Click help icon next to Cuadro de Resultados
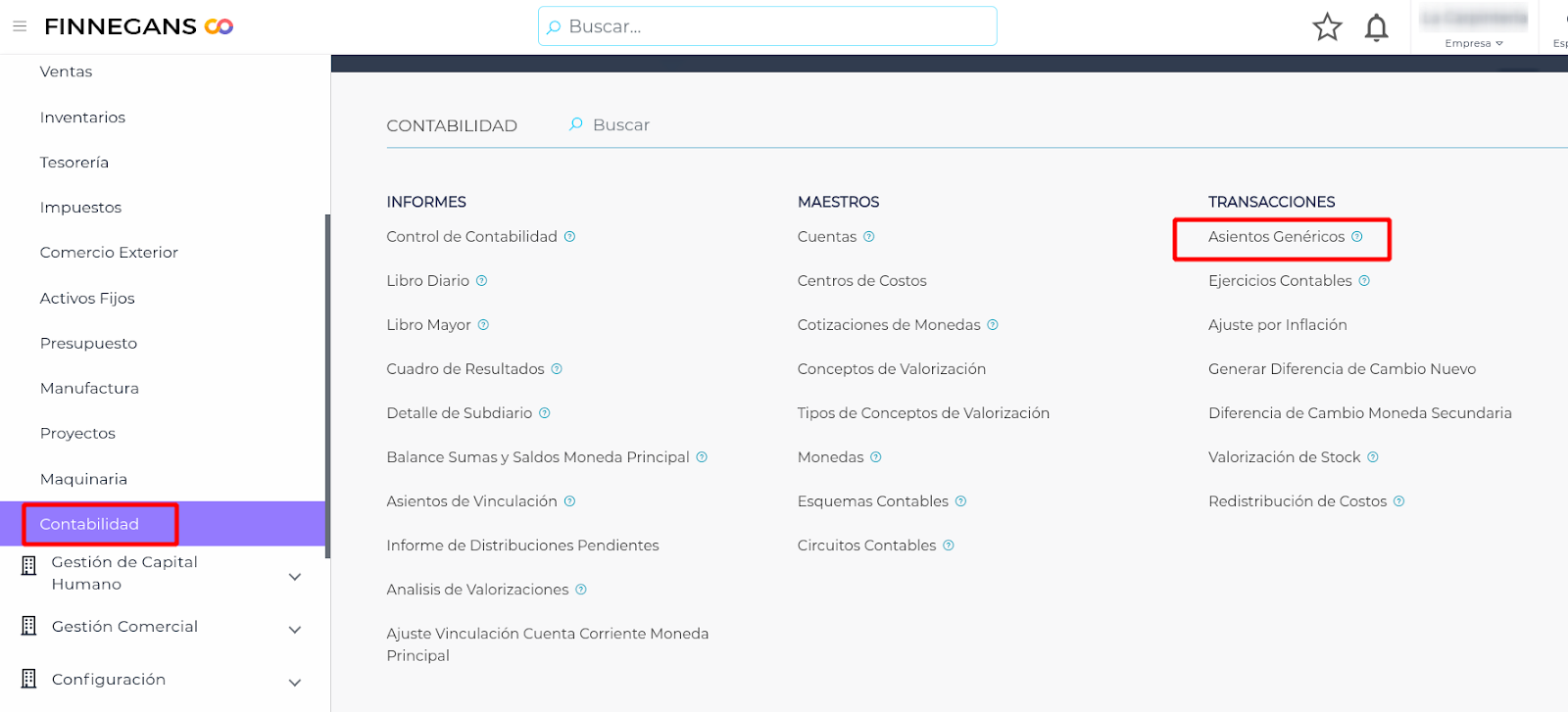Image resolution: width=1568 pixels, height=712 pixels. [x=557, y=369]
